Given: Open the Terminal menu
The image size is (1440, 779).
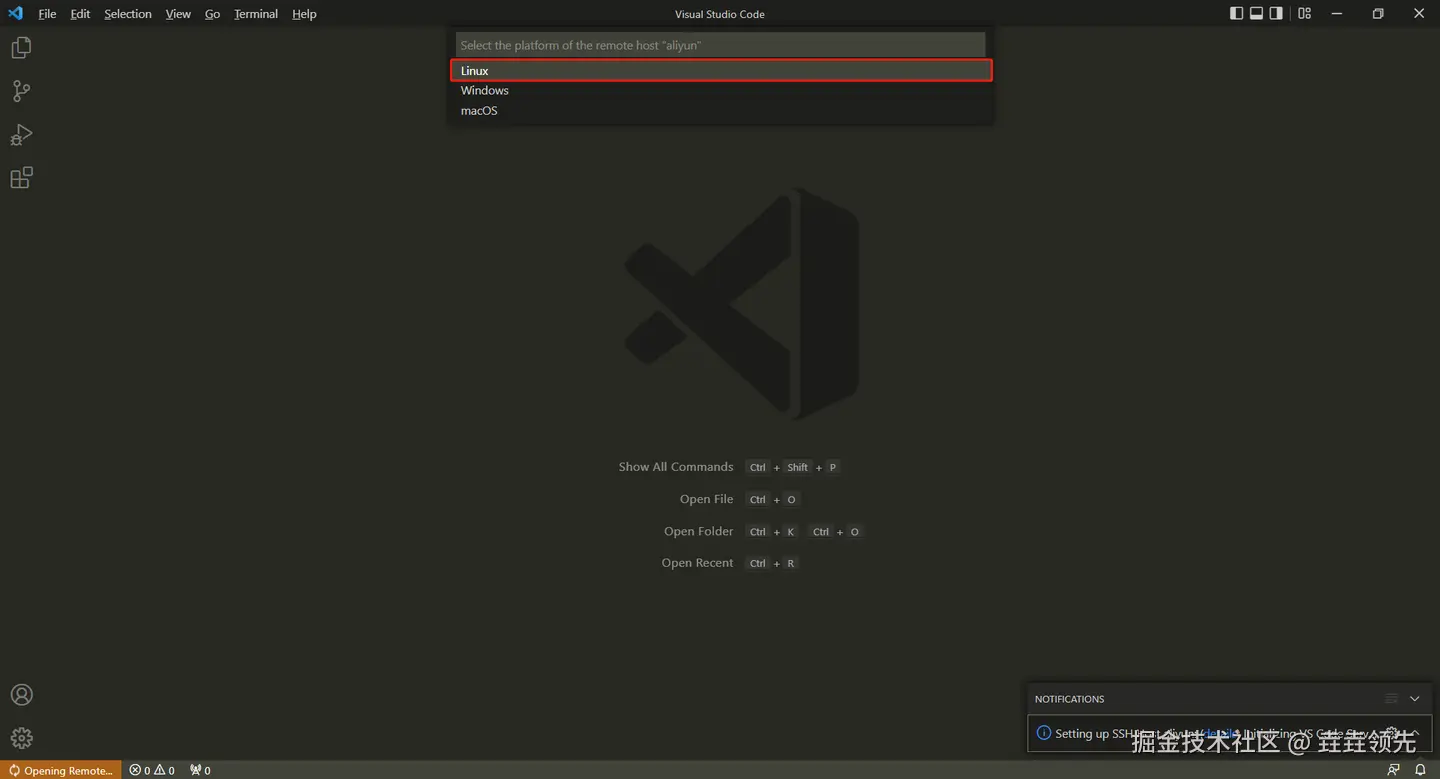Looking at the screenshot, I should (256, 14).
